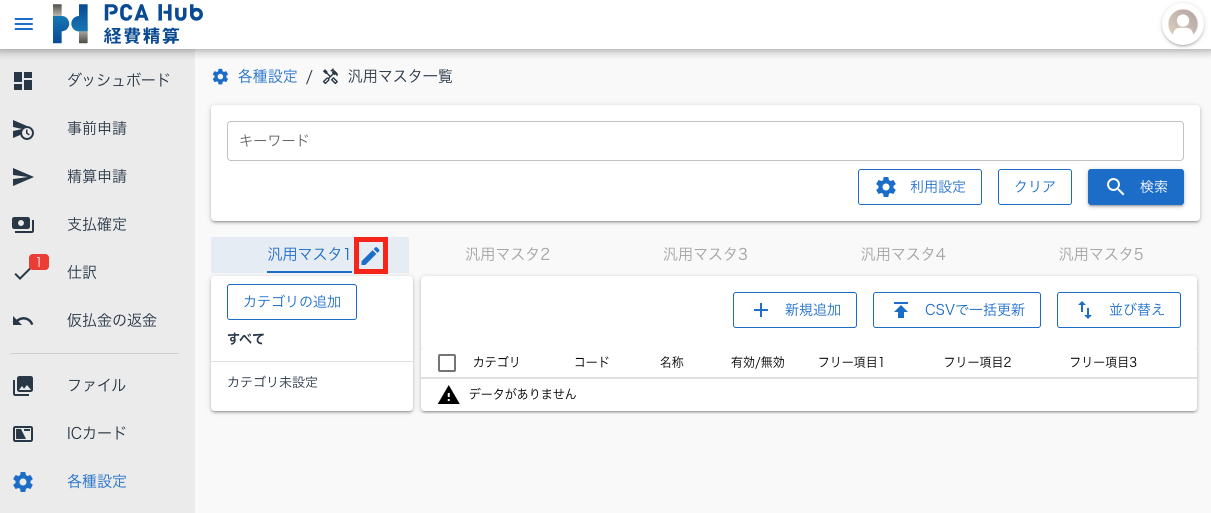Viewport: 1211px width, 513px height.
Task: Switch to the 汎用マスタ4 tab
Action: click(903, 255)
